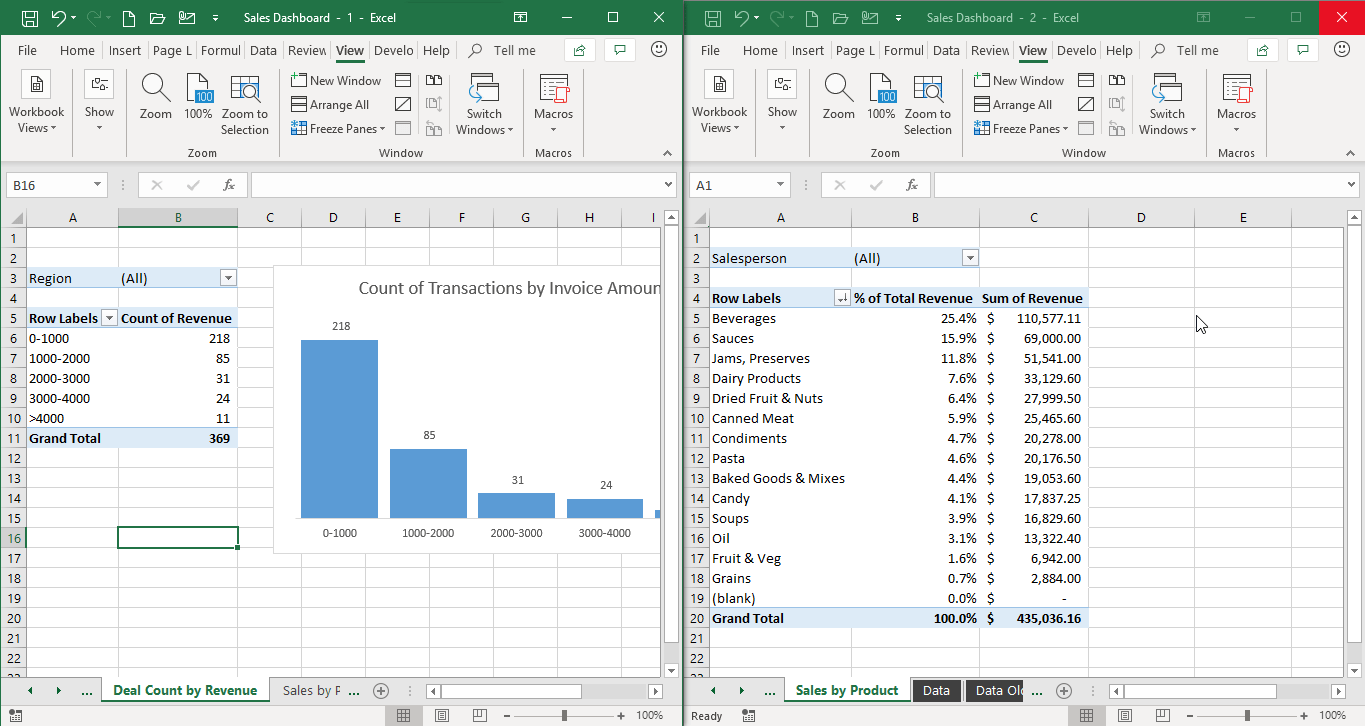Open Workbook Views in right window
This screenshot has height=726, width=1365.
click(719, 104)
